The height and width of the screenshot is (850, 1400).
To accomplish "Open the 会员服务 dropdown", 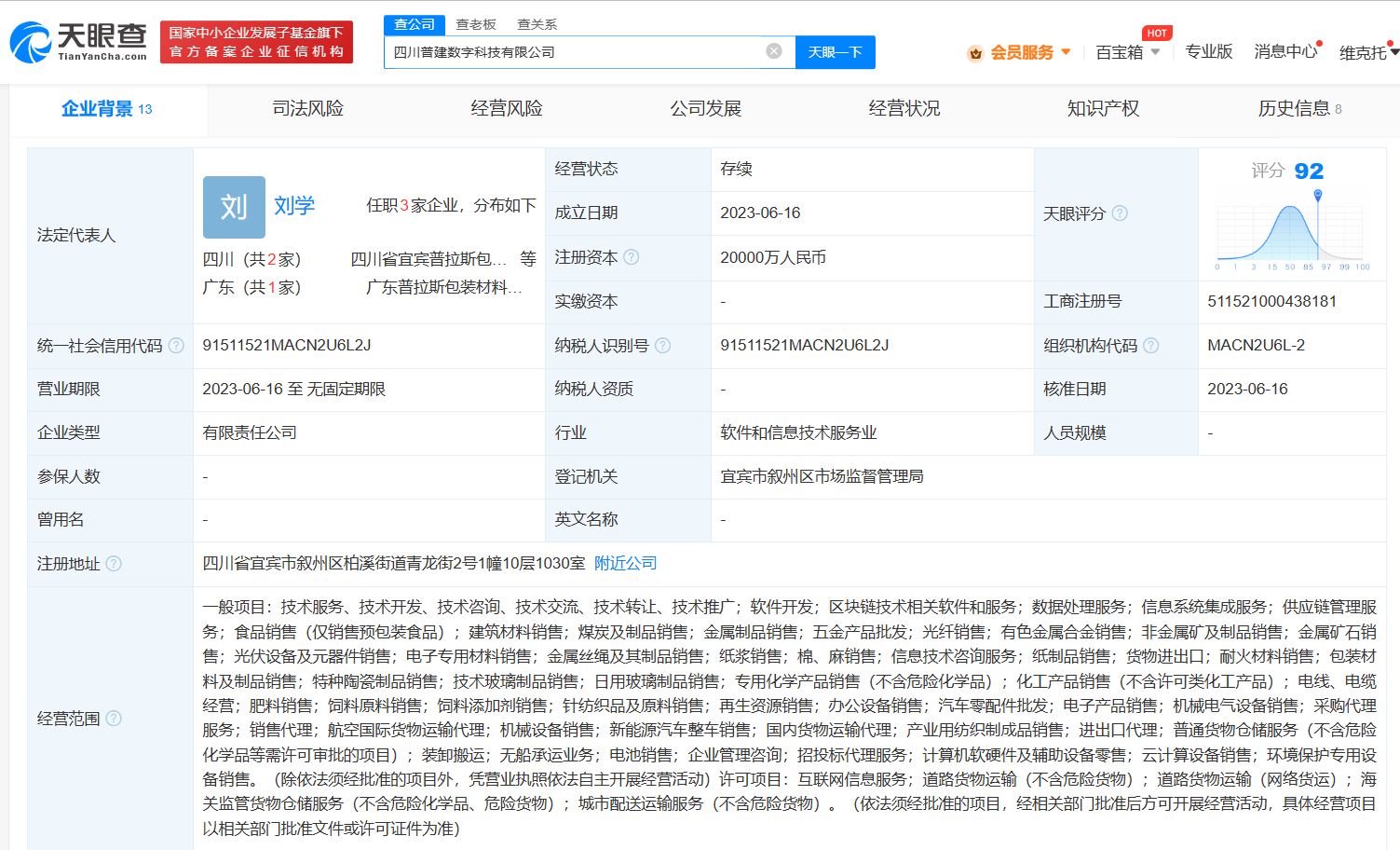I will (x=1021, y=52).
